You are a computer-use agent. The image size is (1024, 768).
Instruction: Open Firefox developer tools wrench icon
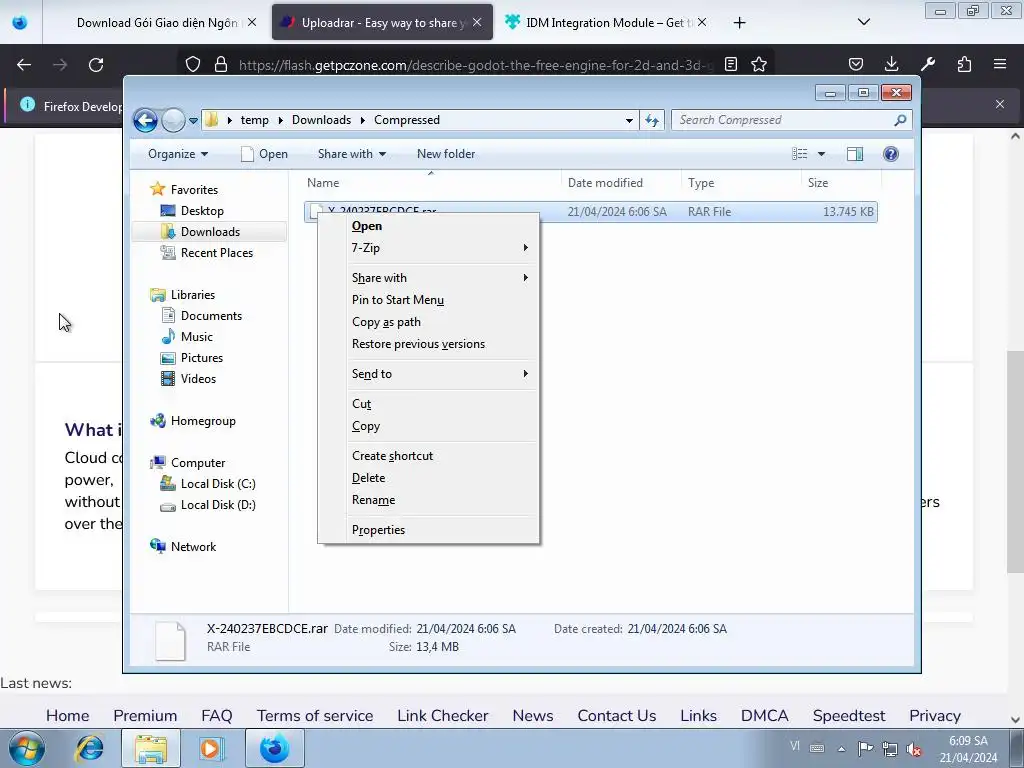[927, 64]
